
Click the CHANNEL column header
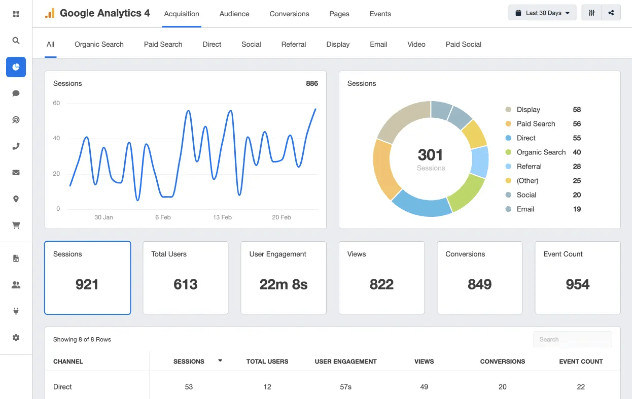point(68,362)
